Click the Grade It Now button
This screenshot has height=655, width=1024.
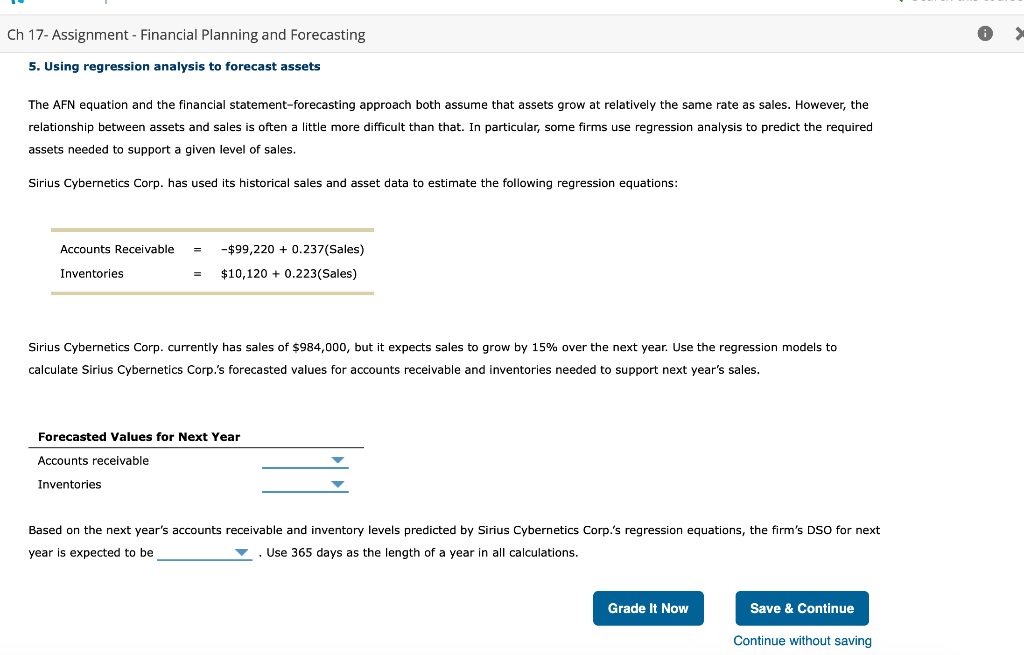[648, 608]
